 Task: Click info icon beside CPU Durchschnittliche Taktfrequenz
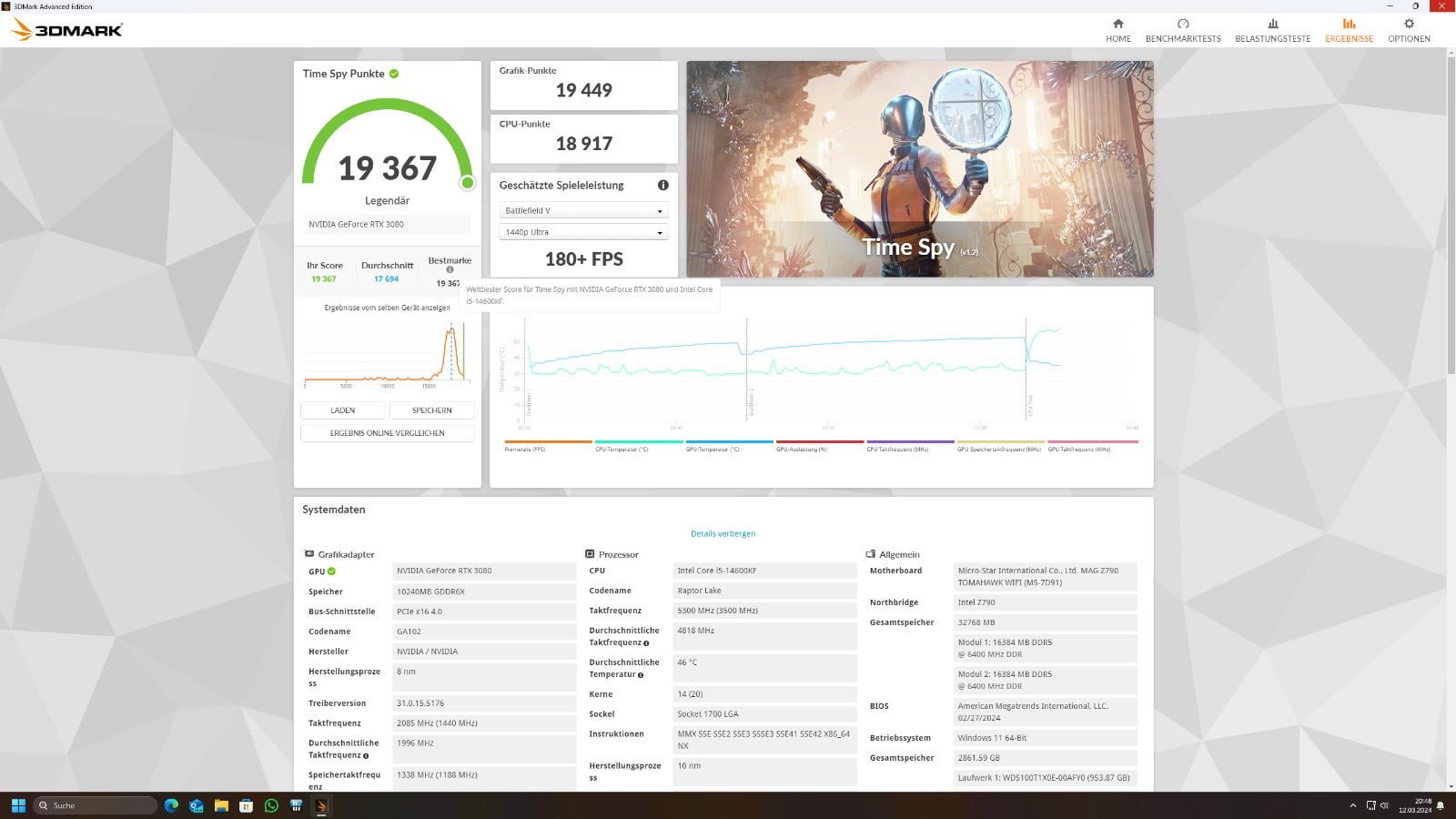point(646,643)
